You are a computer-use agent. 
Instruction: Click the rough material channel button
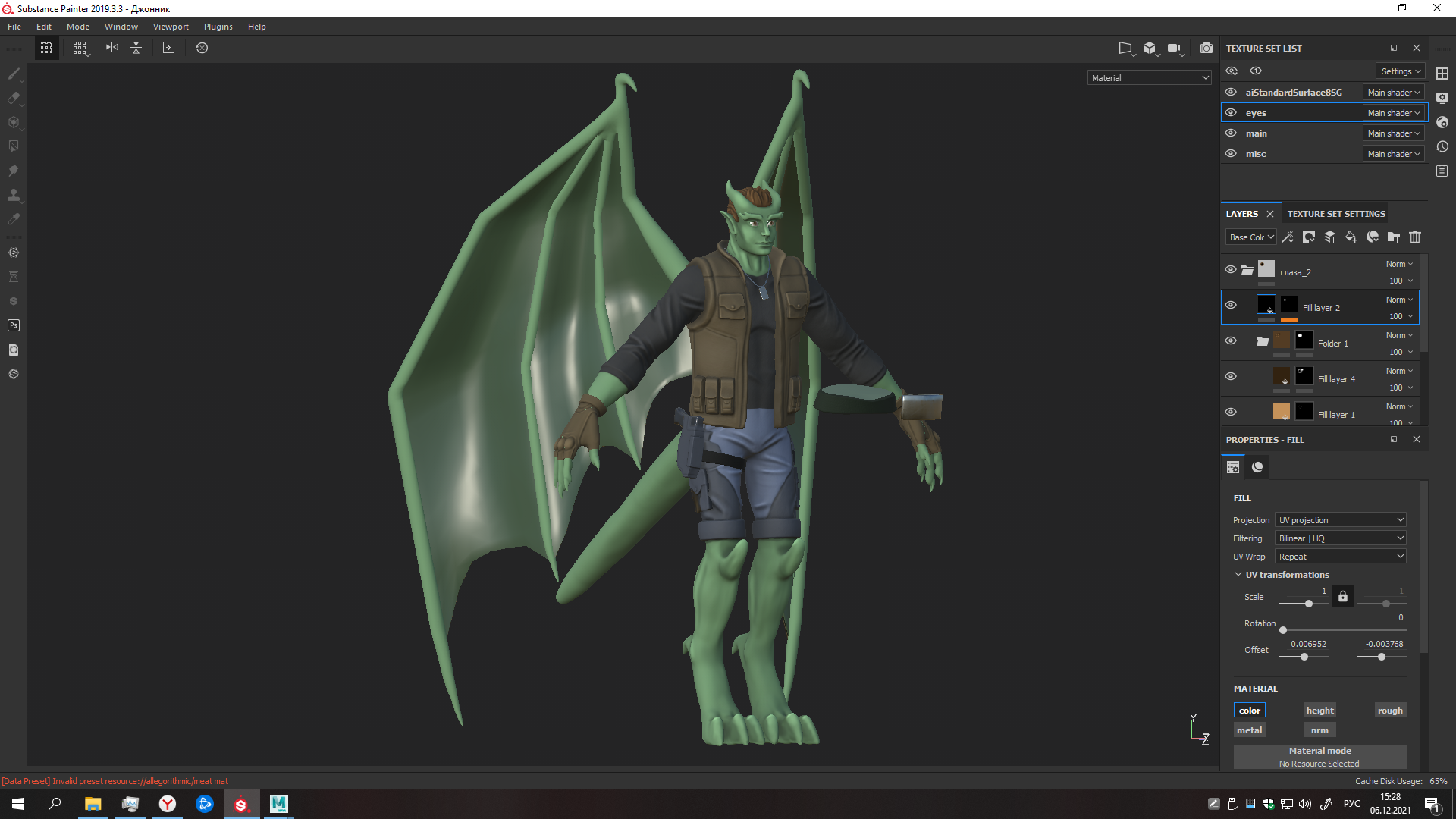[1390, 711]
